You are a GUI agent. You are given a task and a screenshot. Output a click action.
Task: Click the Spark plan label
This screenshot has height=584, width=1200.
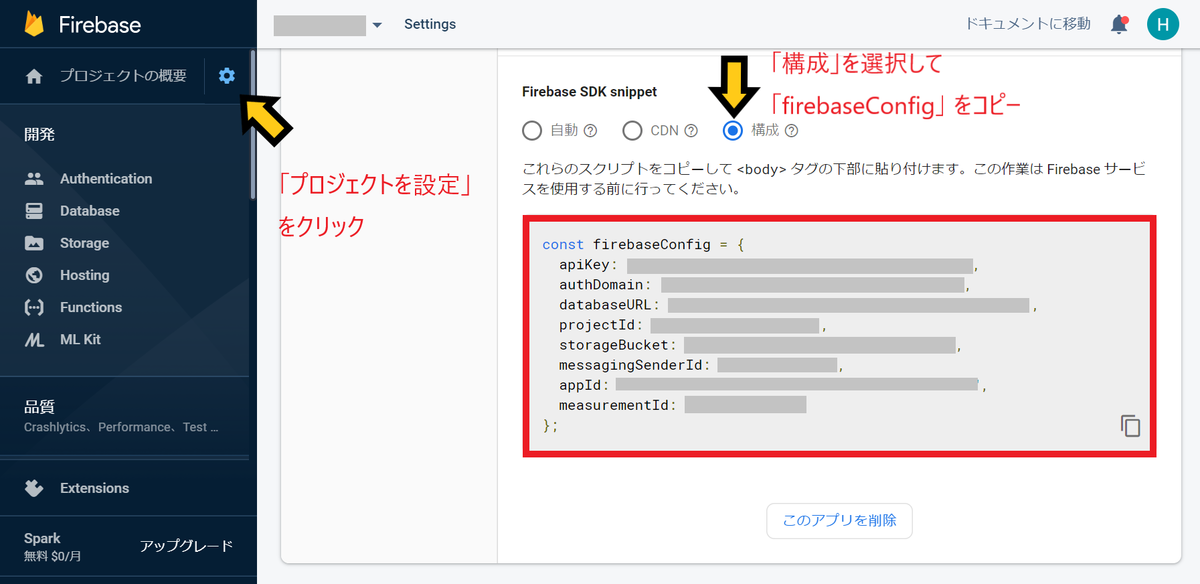click(42, 538)
